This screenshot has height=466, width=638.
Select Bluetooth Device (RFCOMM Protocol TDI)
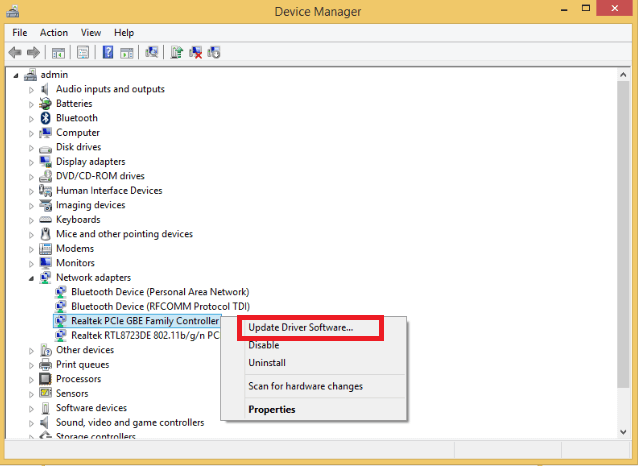160,306
